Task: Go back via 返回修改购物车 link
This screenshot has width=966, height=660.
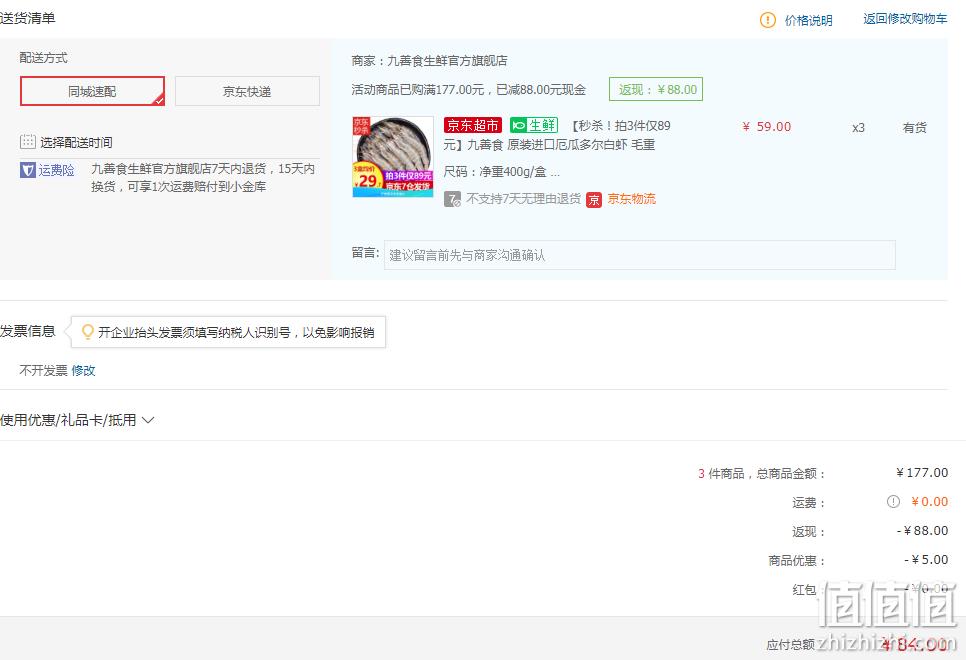Action: click(905, 19)
